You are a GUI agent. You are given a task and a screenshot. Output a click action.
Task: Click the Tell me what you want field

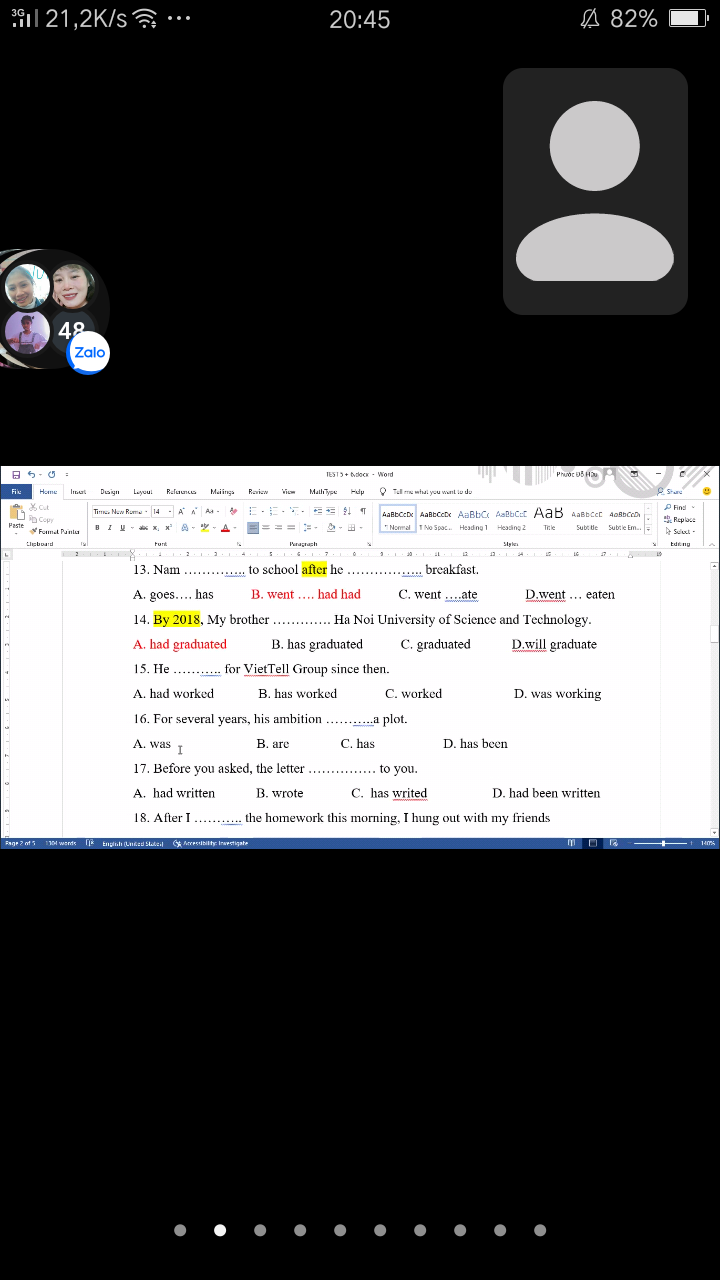(431, 492)
